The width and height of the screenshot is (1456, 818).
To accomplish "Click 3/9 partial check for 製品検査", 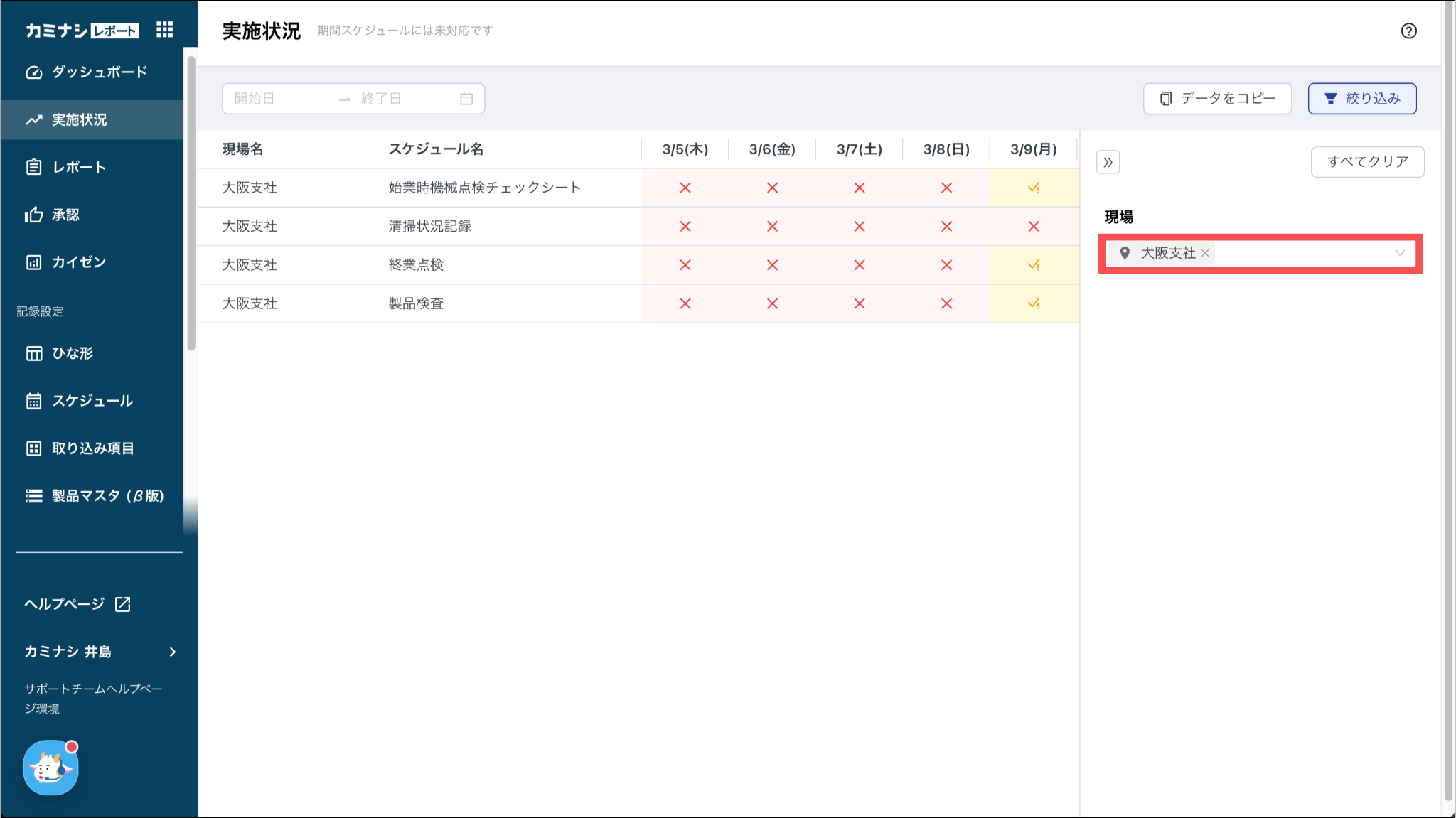I will pyautogui.click(x=1033, y=303).
